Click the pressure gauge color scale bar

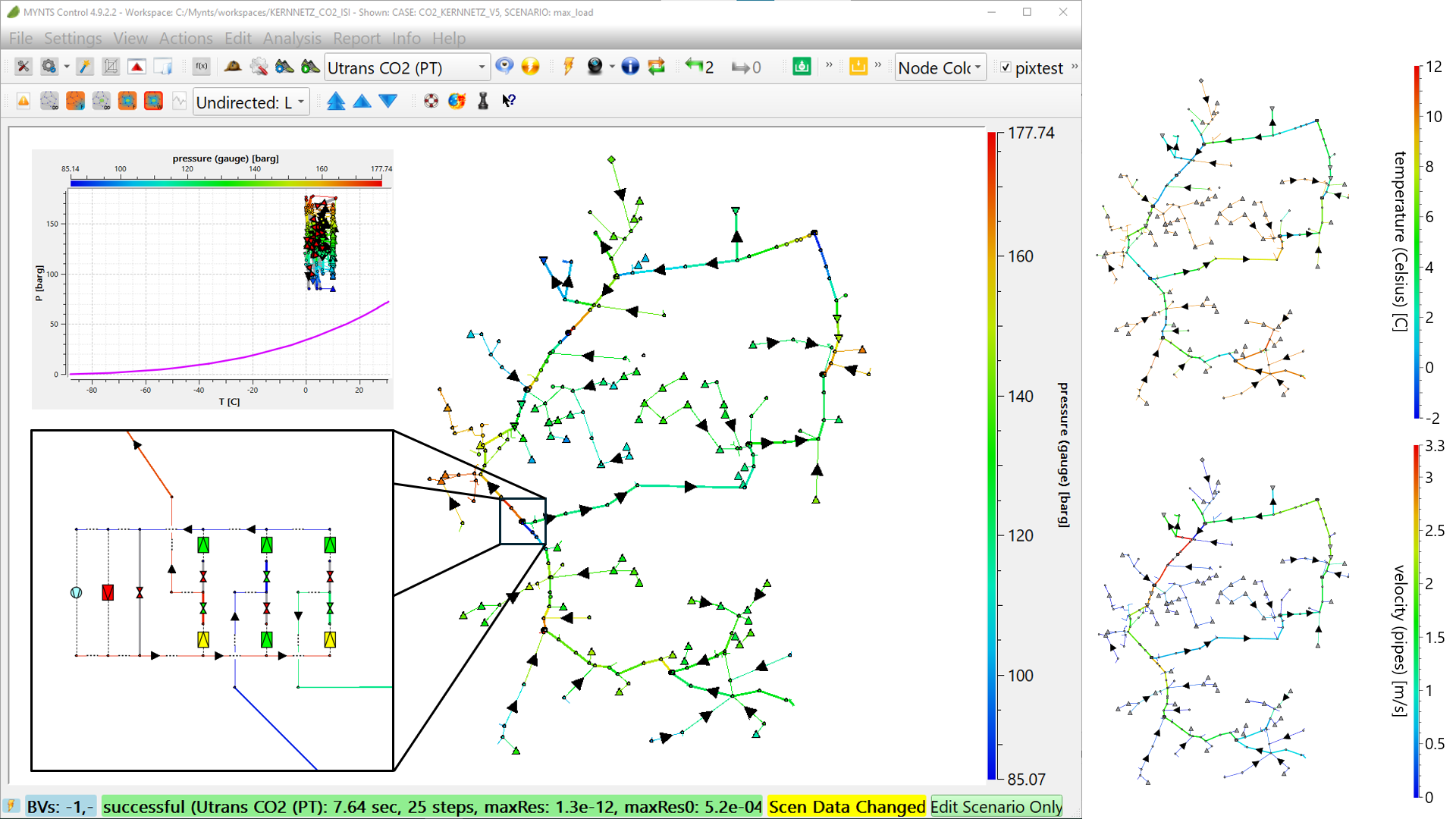991,455
